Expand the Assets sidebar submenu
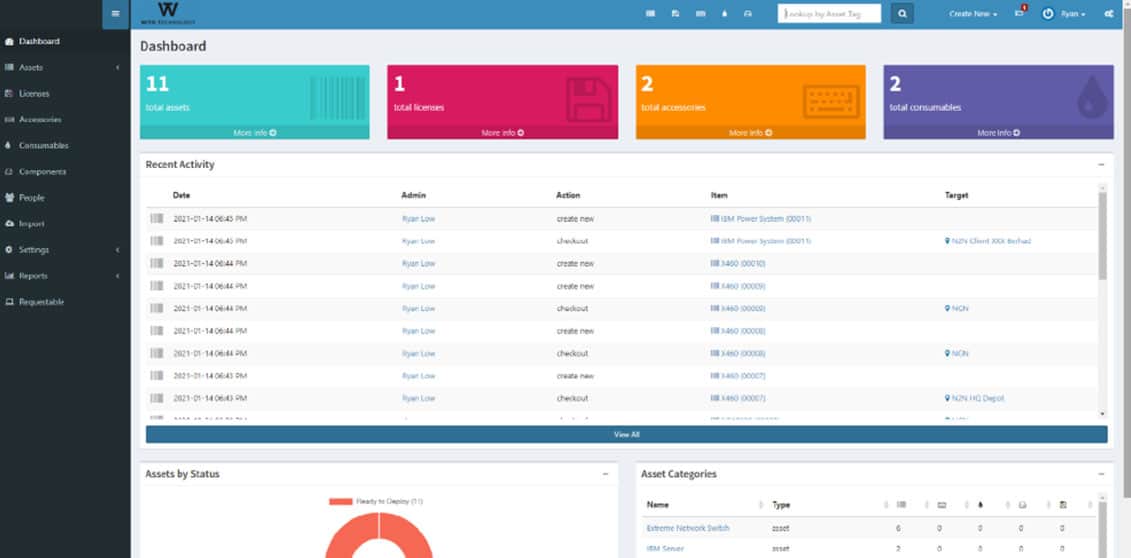 pos(117,68)
